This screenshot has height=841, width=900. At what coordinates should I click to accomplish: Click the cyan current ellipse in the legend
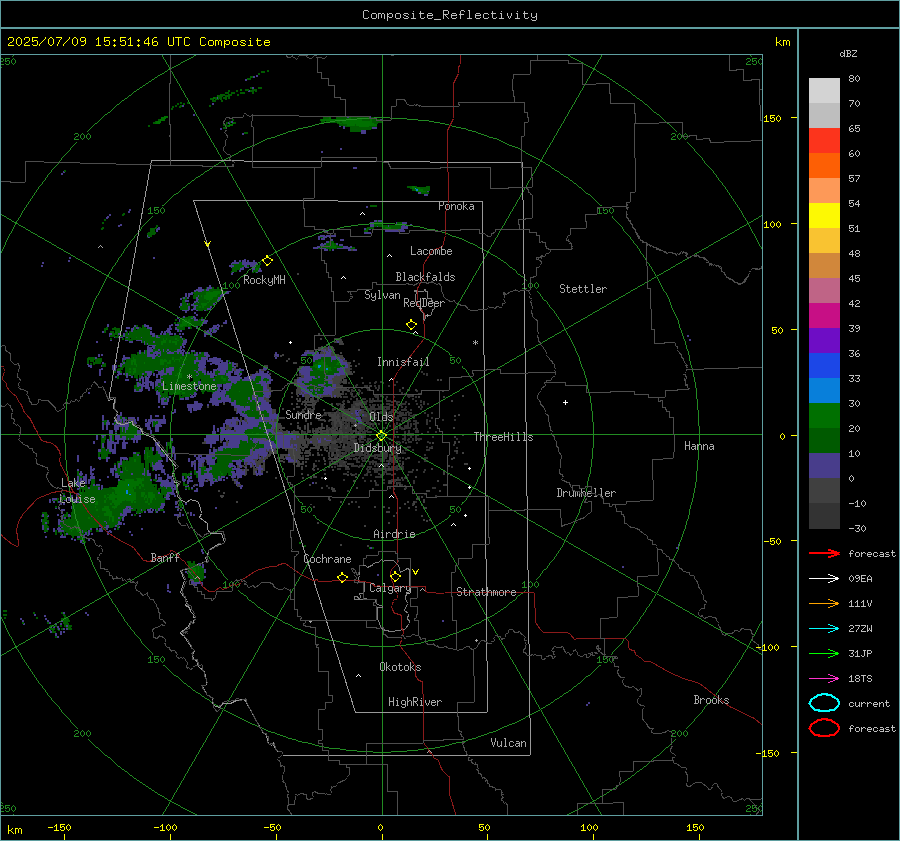(x=824, y=703)
